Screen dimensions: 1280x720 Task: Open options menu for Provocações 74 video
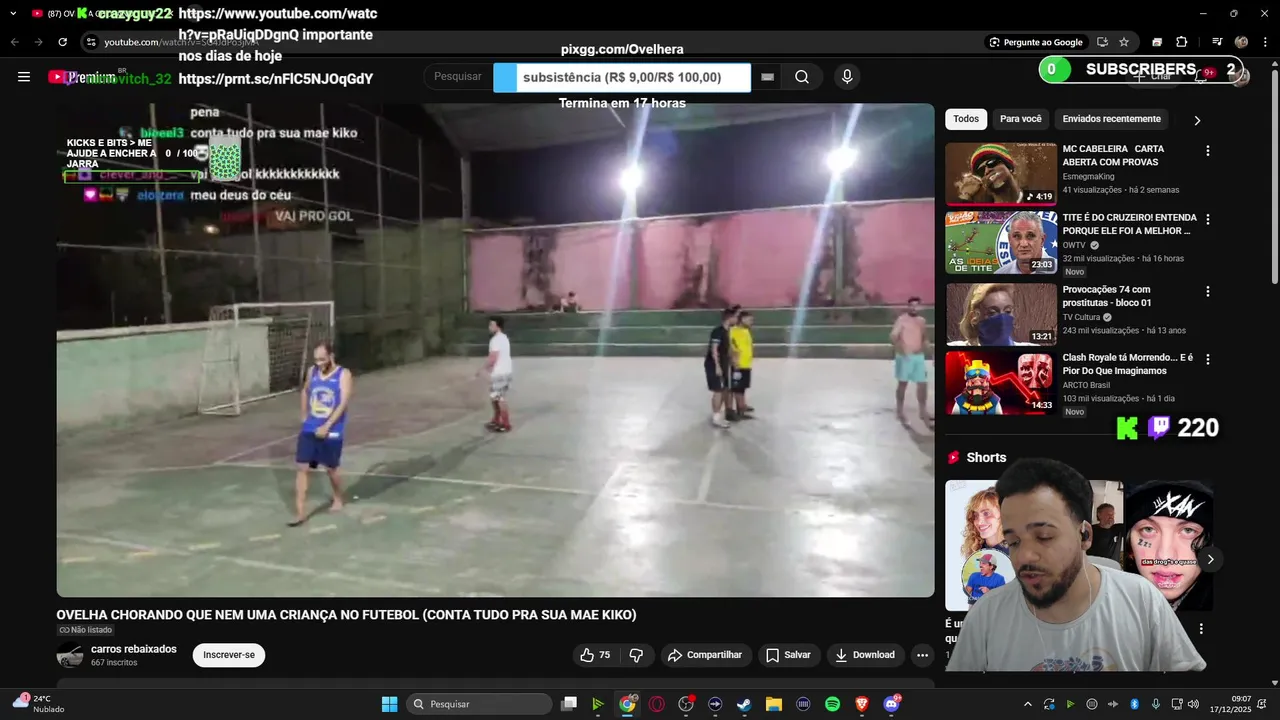[1207, 291]
